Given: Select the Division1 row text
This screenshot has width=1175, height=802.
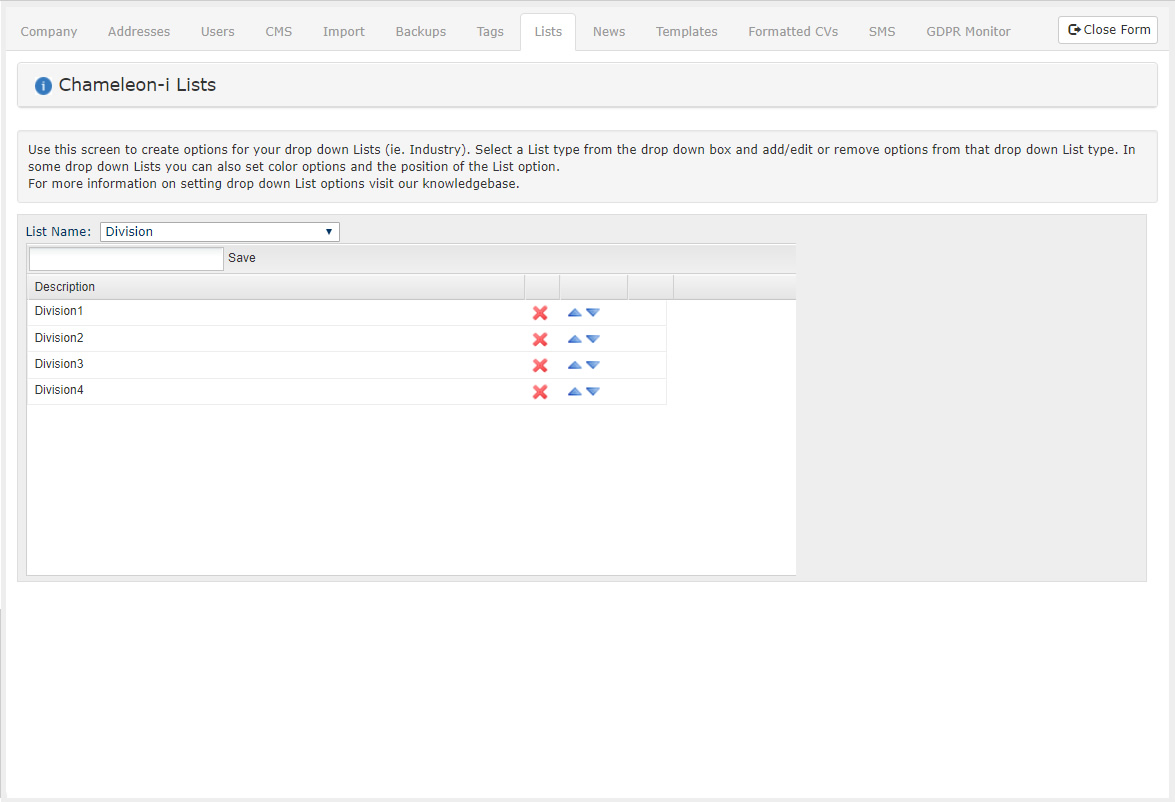Looking at the screenshot, I should click(58, 311).
